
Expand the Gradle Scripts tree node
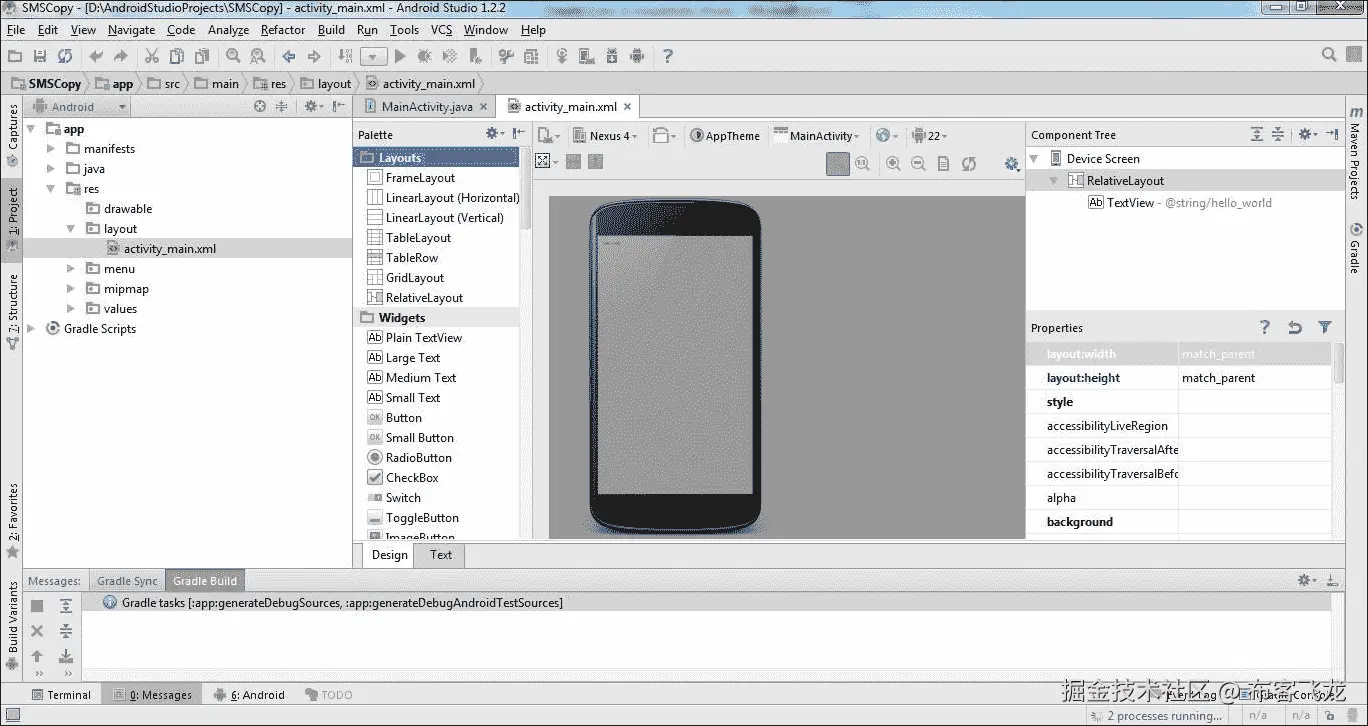click(x=31, y=328)
